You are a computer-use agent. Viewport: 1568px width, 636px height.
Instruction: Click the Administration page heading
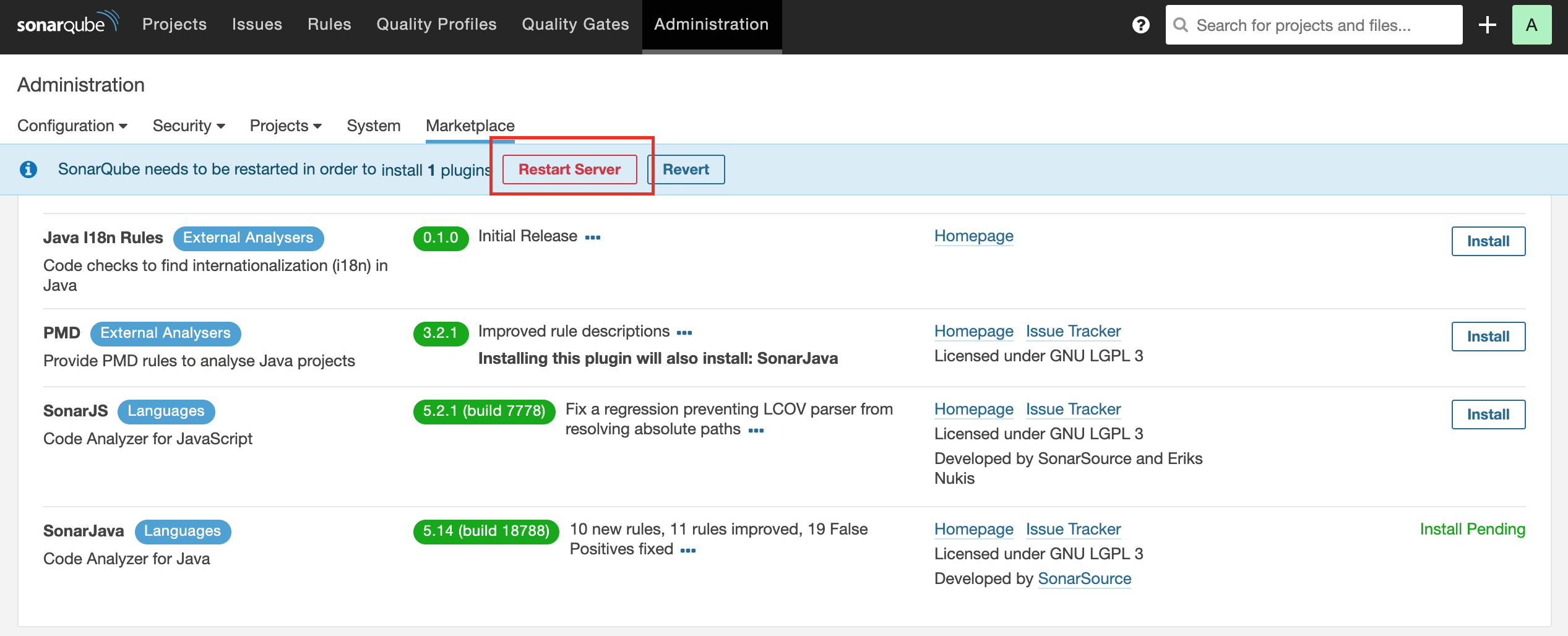[81, 85]
